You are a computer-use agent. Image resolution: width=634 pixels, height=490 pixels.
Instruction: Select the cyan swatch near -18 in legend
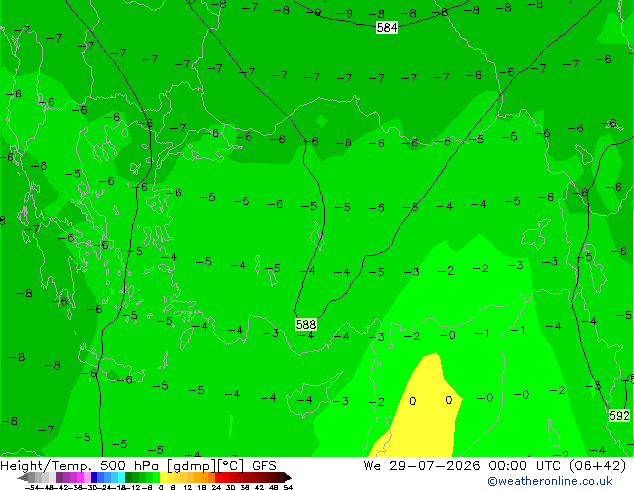click(x=122, y=477)
